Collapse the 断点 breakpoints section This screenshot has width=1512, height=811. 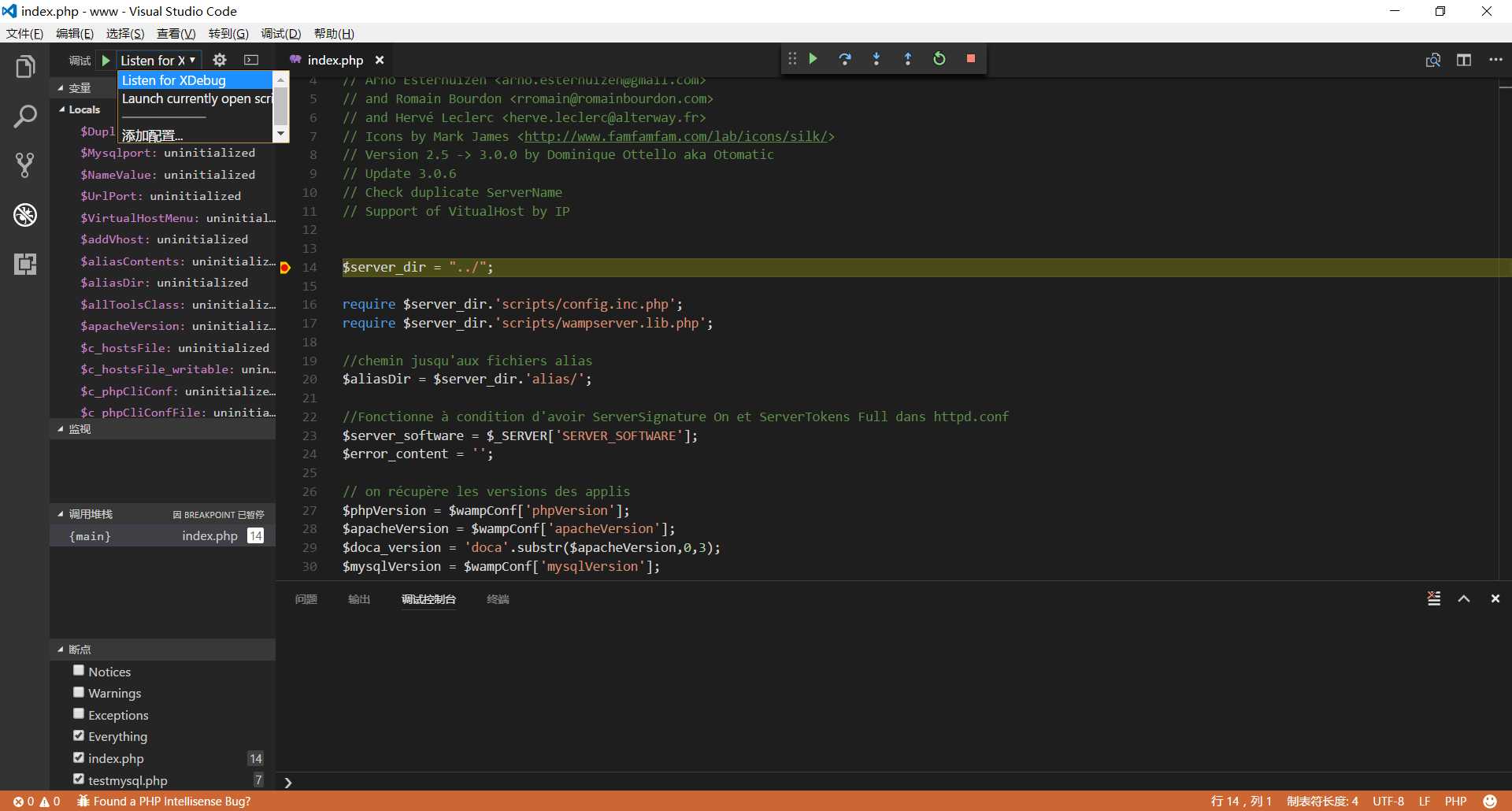pos(80,650)
